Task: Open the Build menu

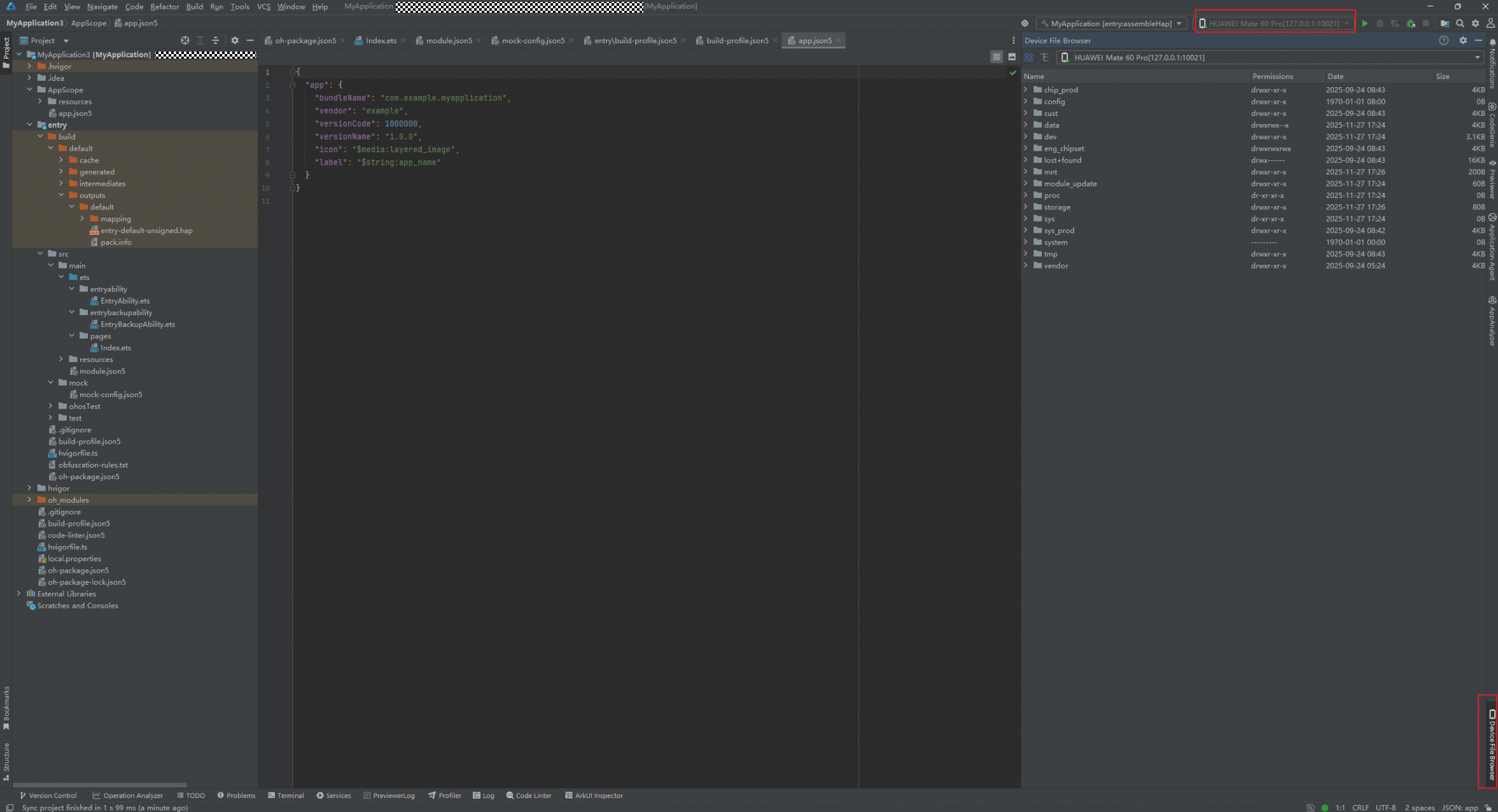Action: point(194,6)
